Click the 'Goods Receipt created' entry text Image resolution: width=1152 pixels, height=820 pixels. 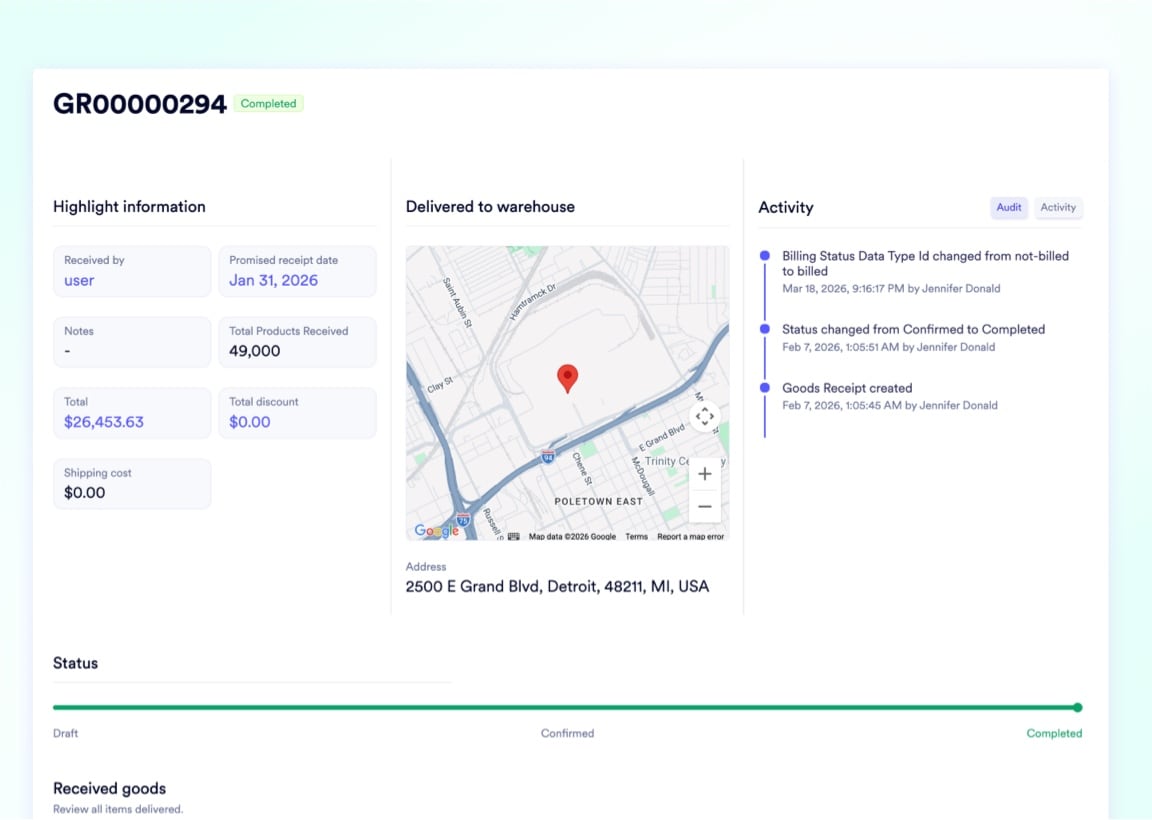click(x=847, y=388)
